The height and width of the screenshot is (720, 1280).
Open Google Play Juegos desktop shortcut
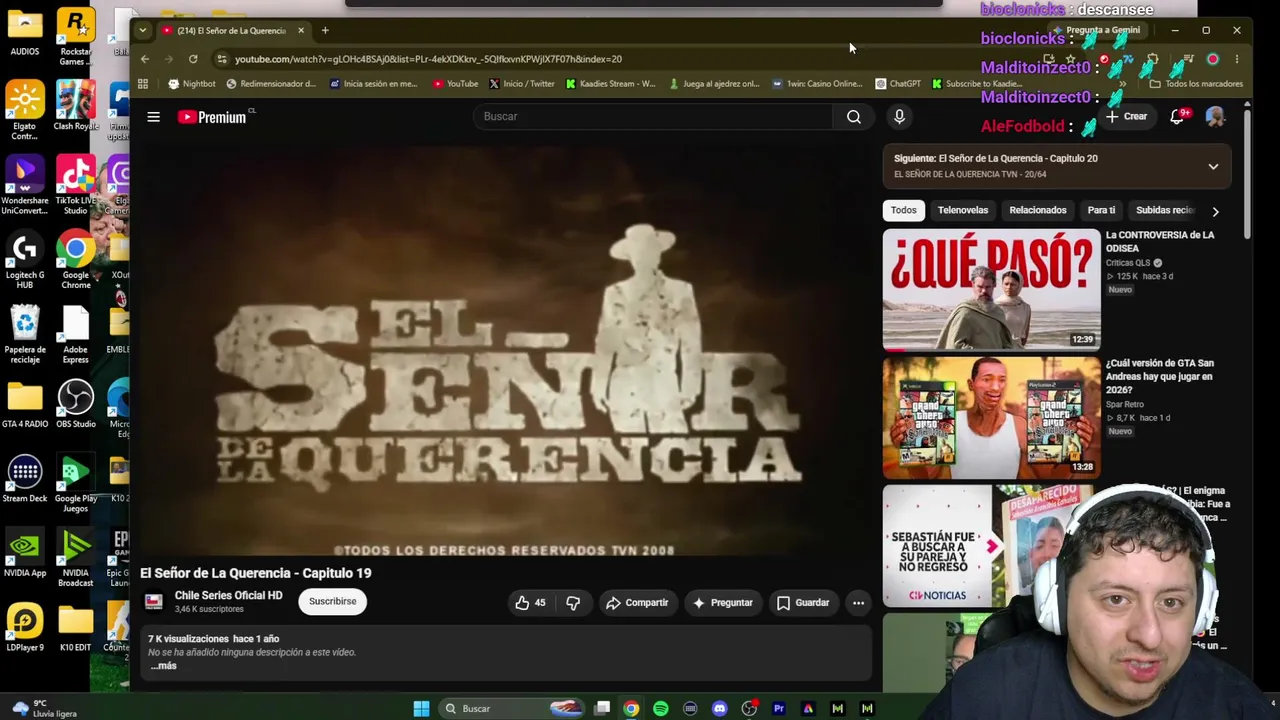click(x=76, y=485)
